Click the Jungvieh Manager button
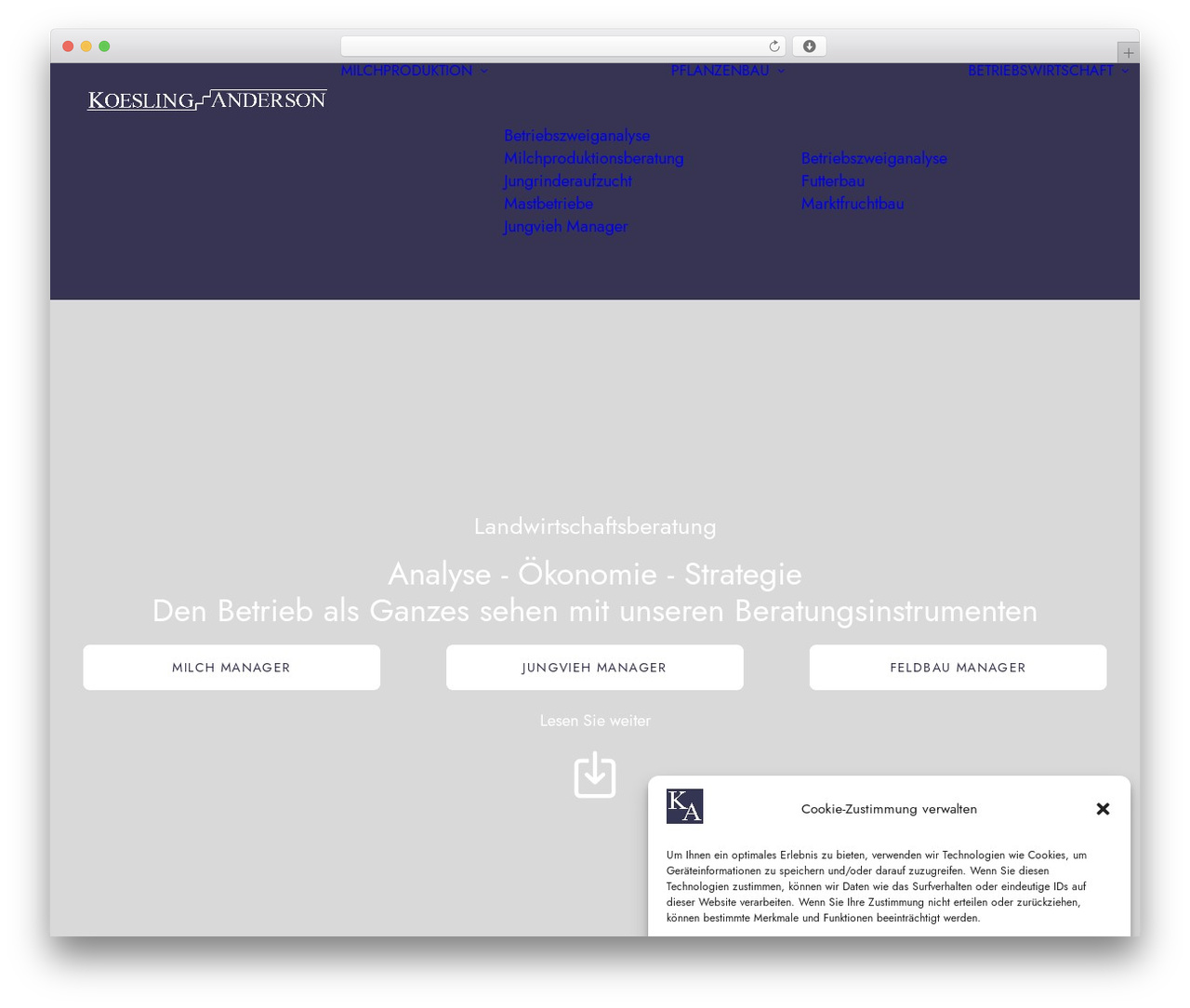This screenshot has width=1190, height=1008. coord(595,668)
